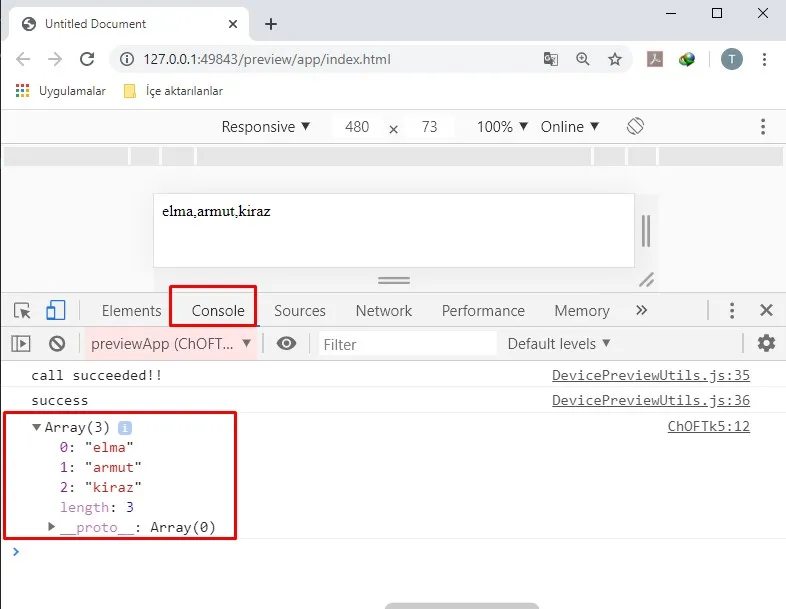
Task: Expand the __proto__ Array(0) node
Action: [x=51, y=526]
